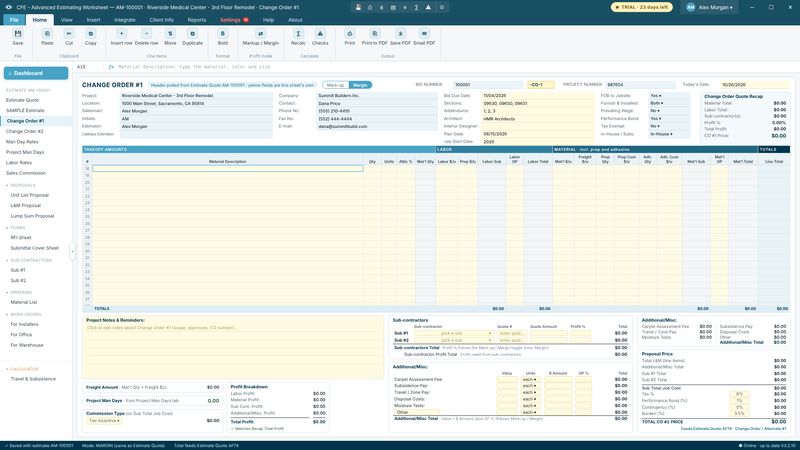
Task: Click the Copy icon
Action: [x=90, y=34]
